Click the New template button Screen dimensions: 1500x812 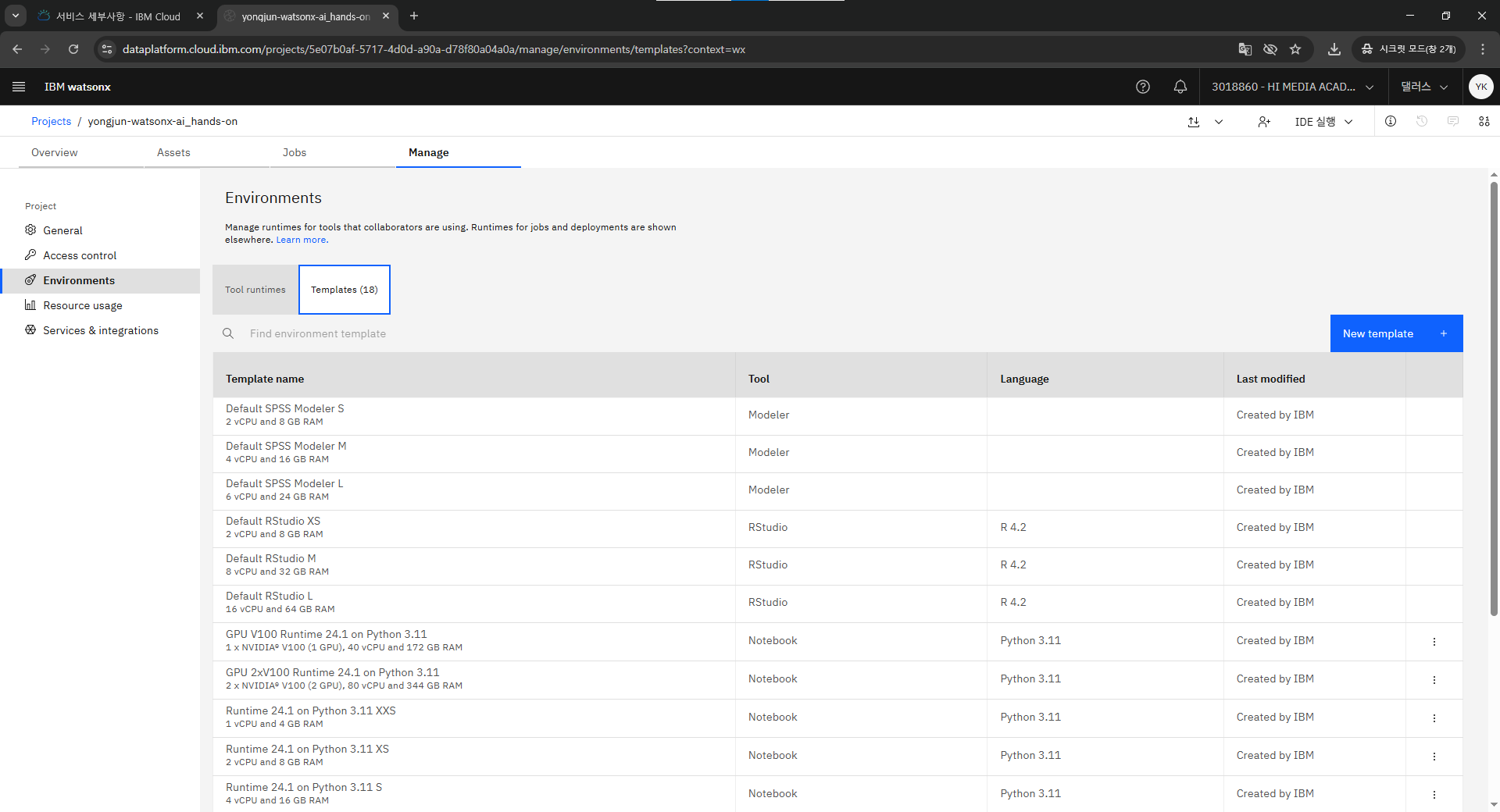(x=1396, y=333)
